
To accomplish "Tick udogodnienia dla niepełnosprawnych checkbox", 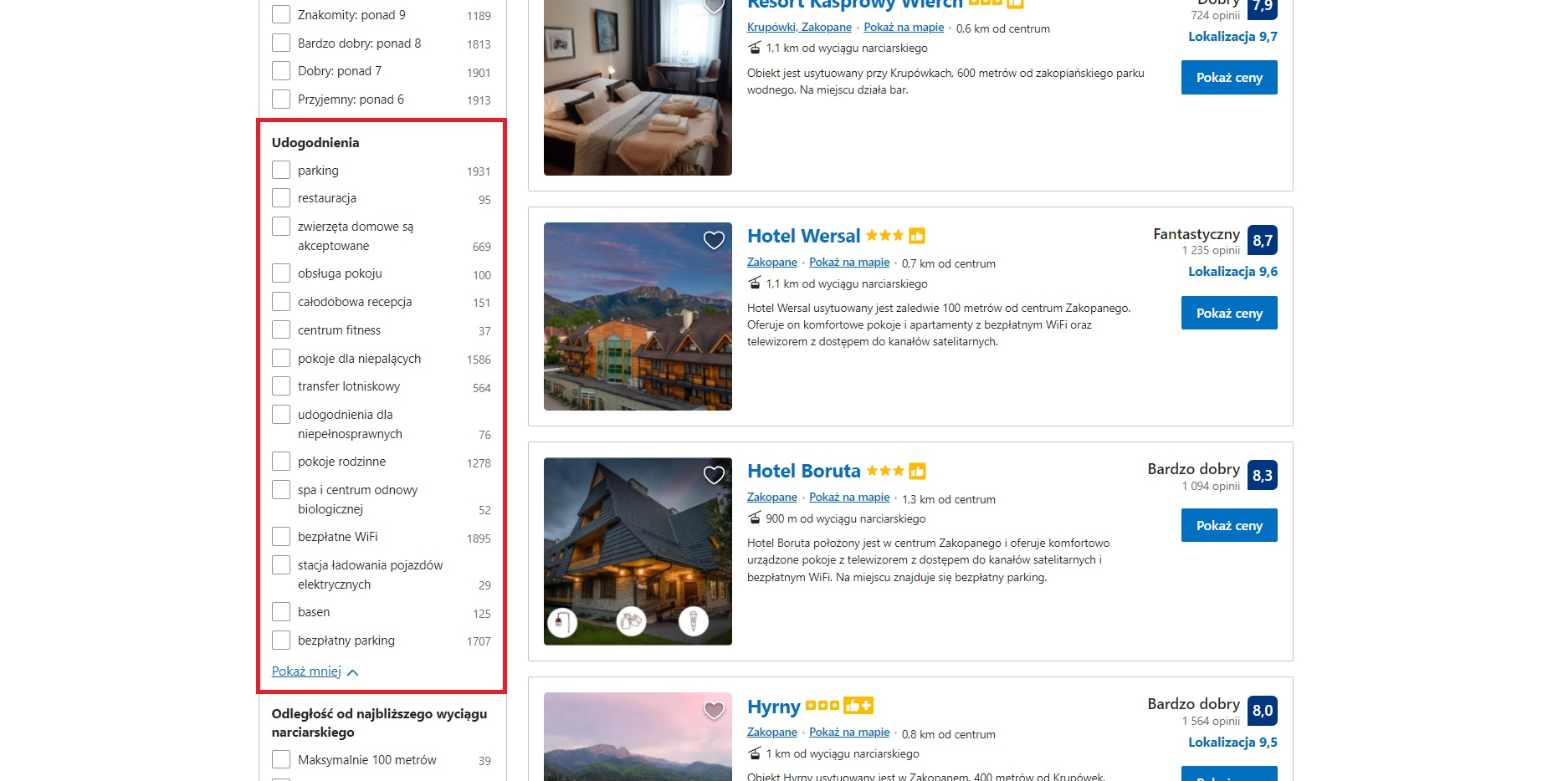I will point(281,415).
